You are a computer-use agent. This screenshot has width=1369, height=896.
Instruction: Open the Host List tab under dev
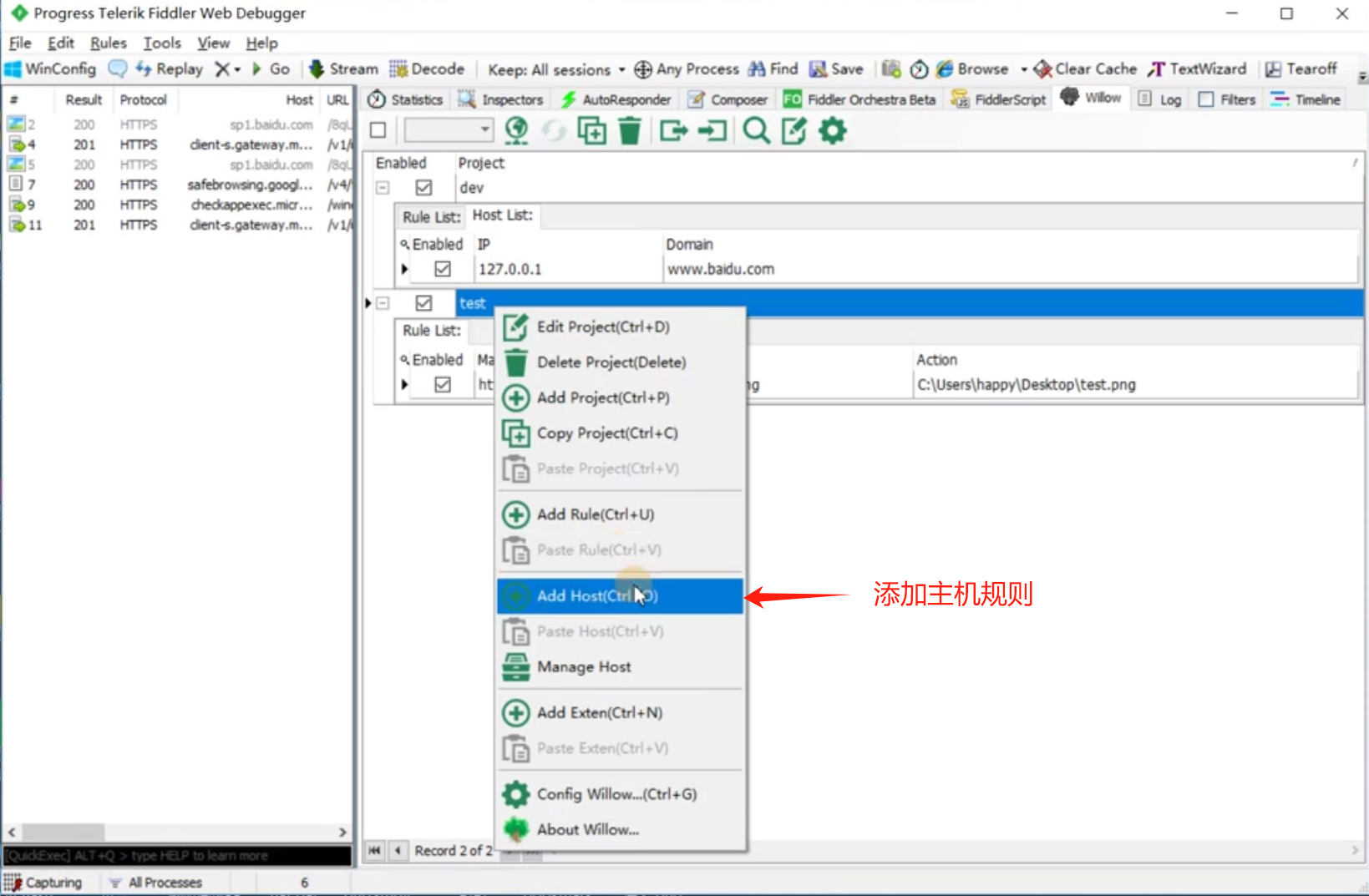pos(503,215)
